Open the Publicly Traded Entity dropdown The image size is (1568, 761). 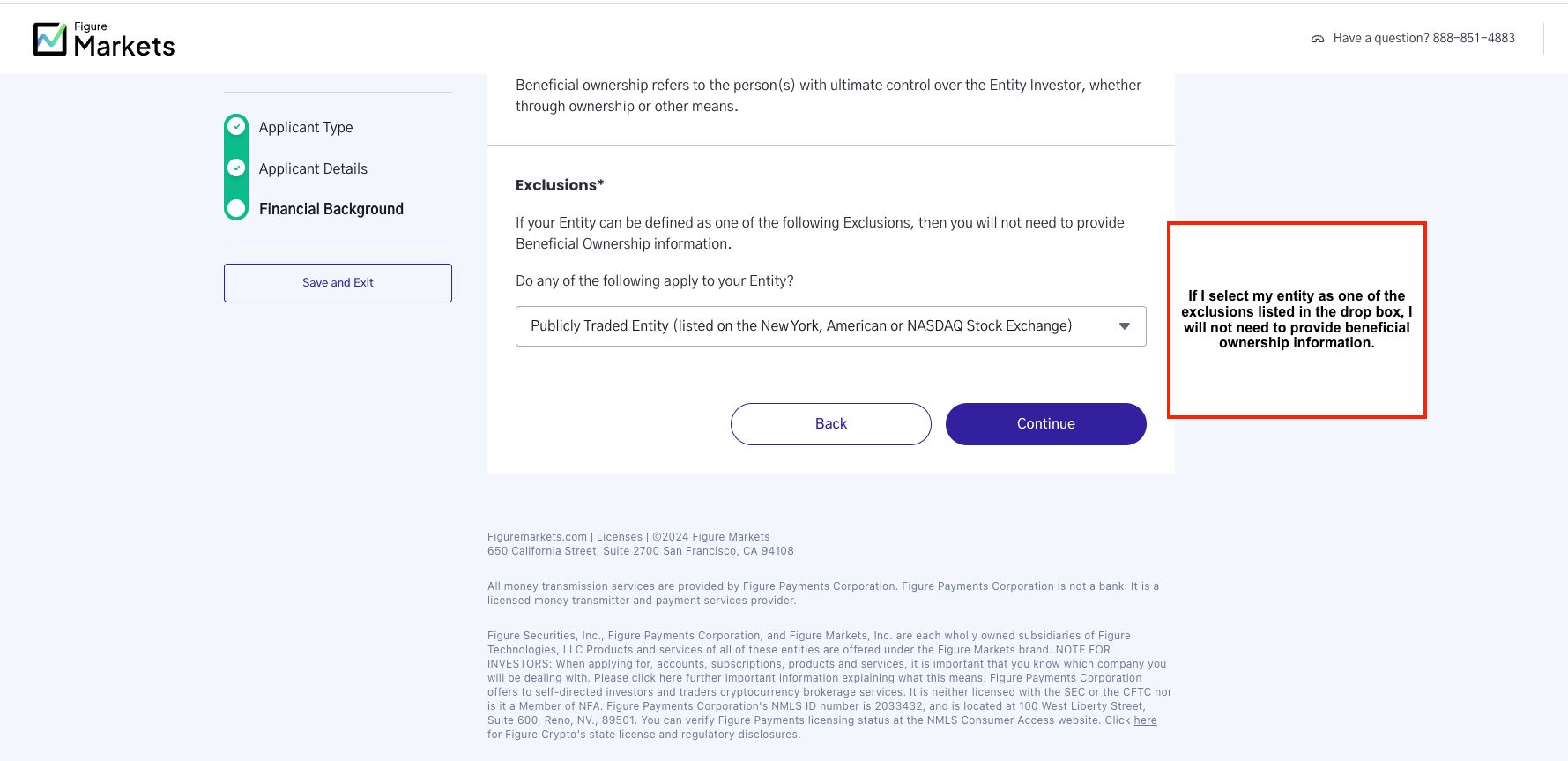coord(830,326)
